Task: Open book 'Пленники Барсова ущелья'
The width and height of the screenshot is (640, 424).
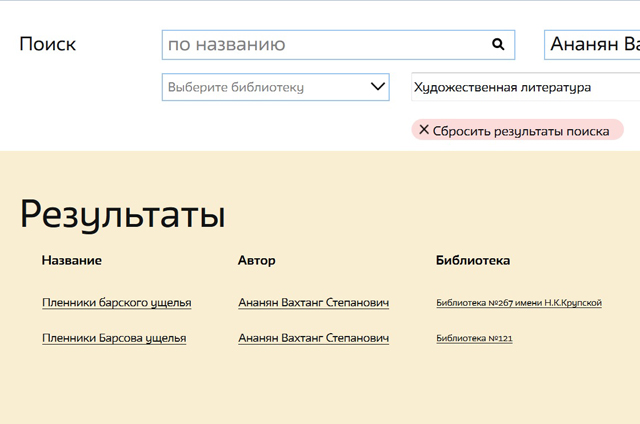Action: tap(114, 338)
